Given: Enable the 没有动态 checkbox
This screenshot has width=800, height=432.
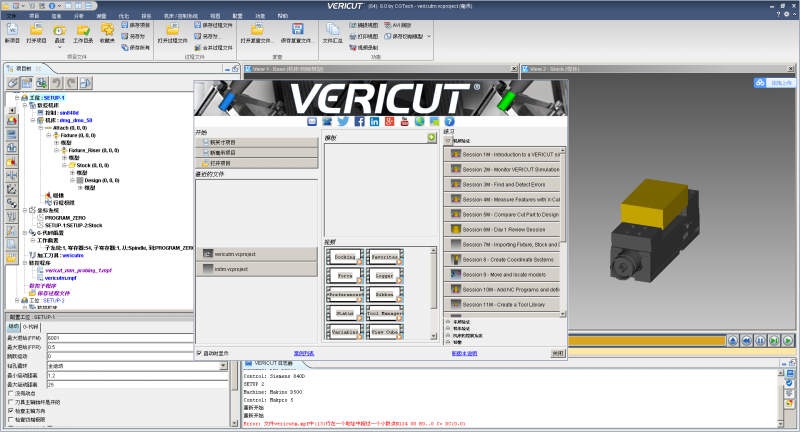Looking at the screenshot, I should point(9,393).
